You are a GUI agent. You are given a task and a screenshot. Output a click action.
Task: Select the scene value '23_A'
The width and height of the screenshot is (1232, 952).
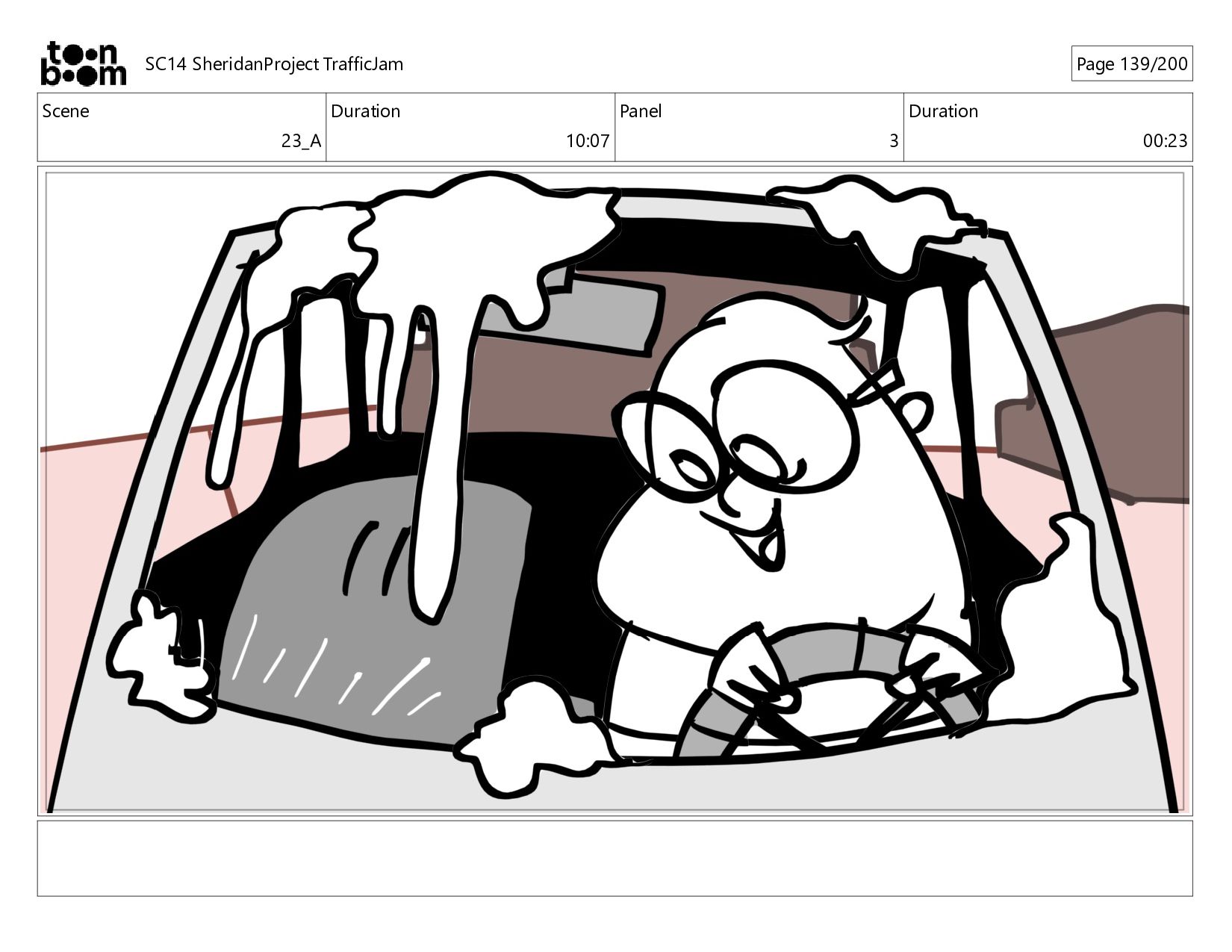tap(301, 141)
